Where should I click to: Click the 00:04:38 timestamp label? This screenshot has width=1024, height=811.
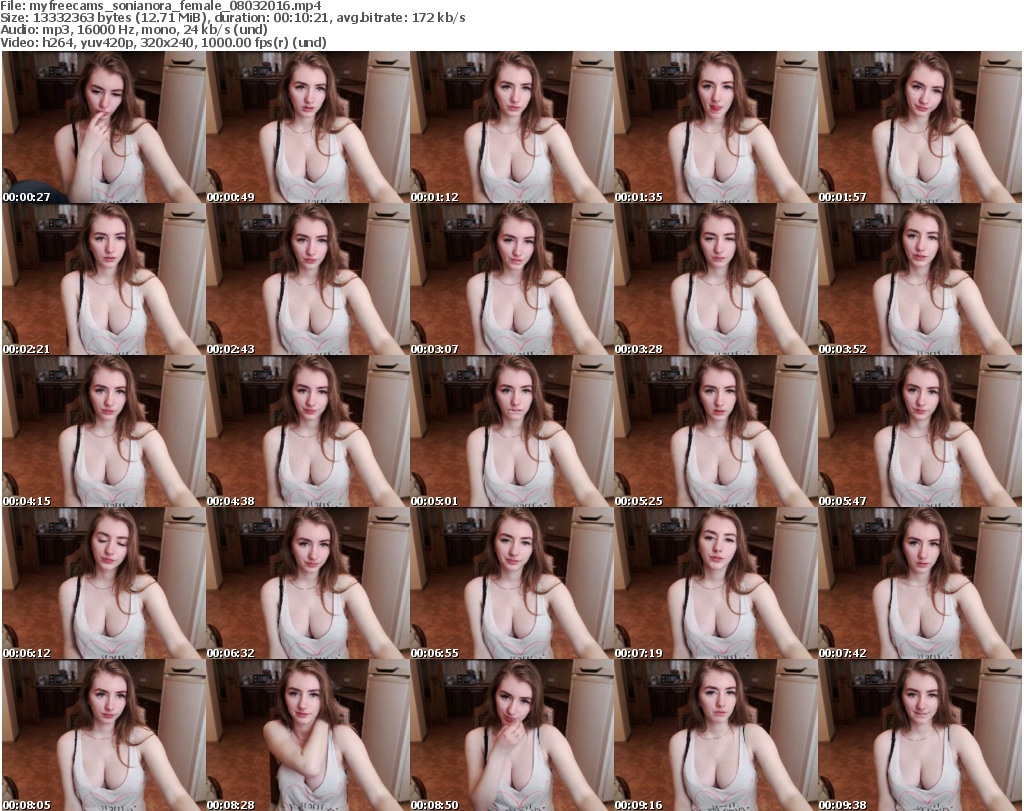(231, 501)
